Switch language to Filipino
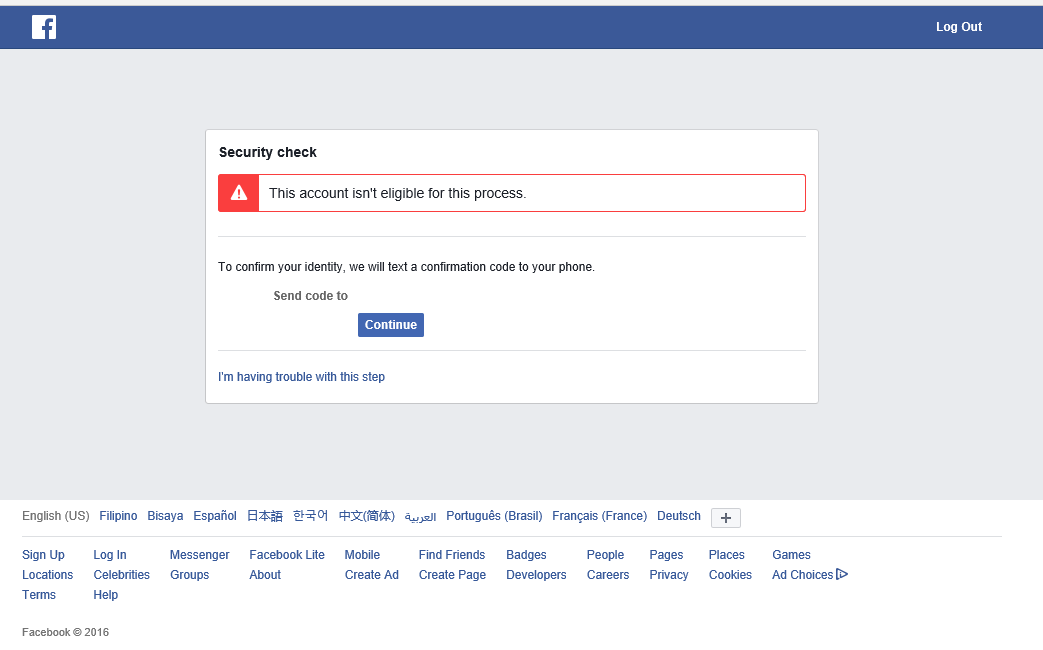This screenshot has height=650, width=1043. [118, 516]
